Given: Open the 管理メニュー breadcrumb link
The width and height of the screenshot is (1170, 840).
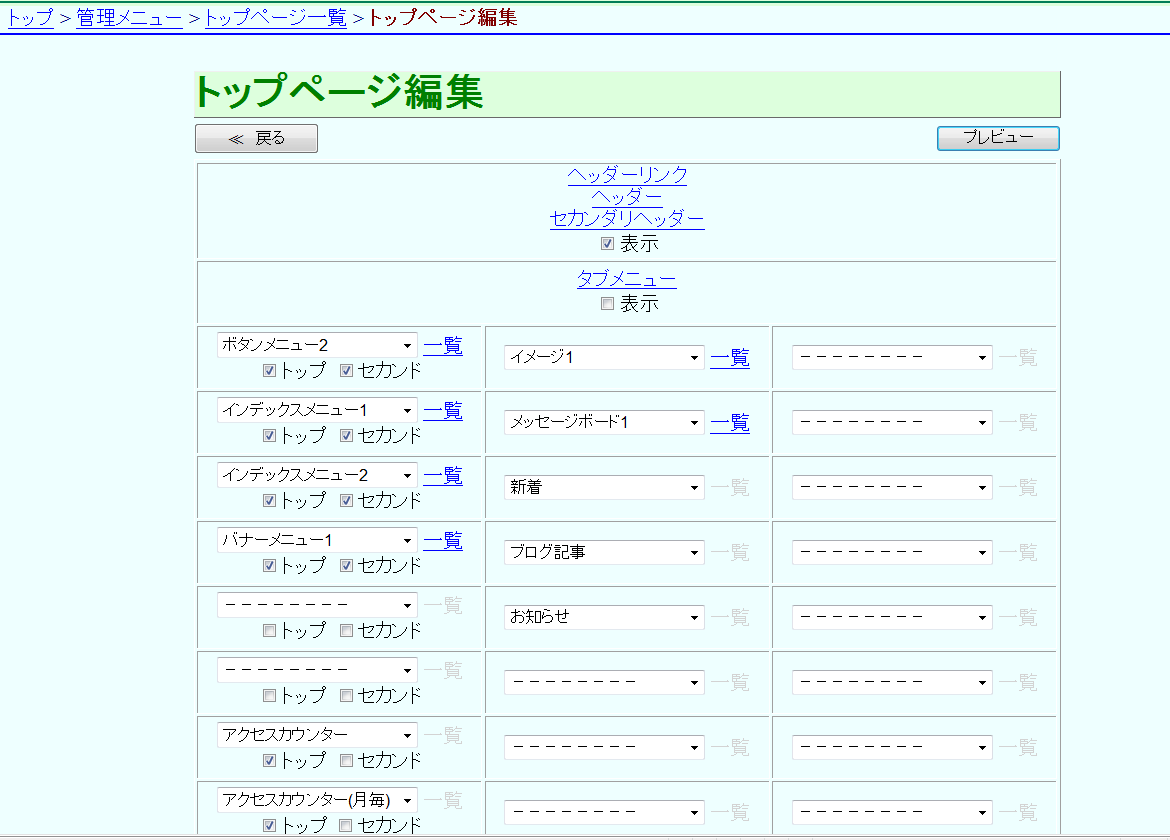Looking at the screenshot, I should tap(129, 17).
